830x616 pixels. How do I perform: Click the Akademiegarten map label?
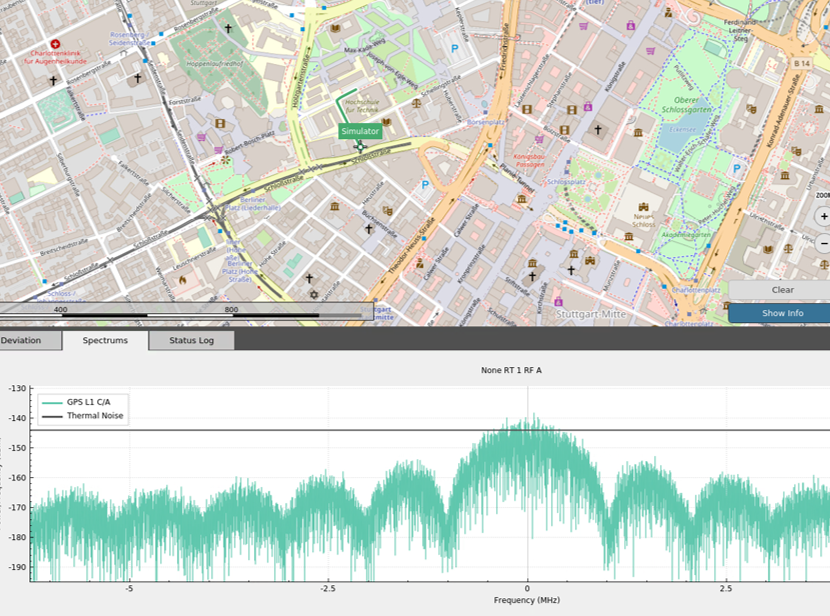coord(686,234)
